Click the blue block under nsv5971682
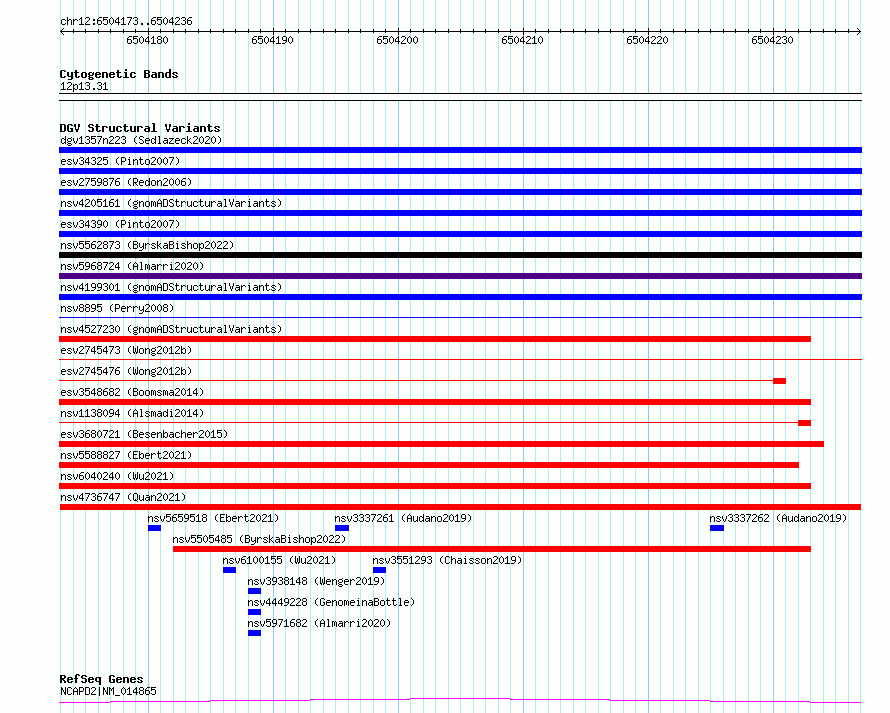 [254, 633]
